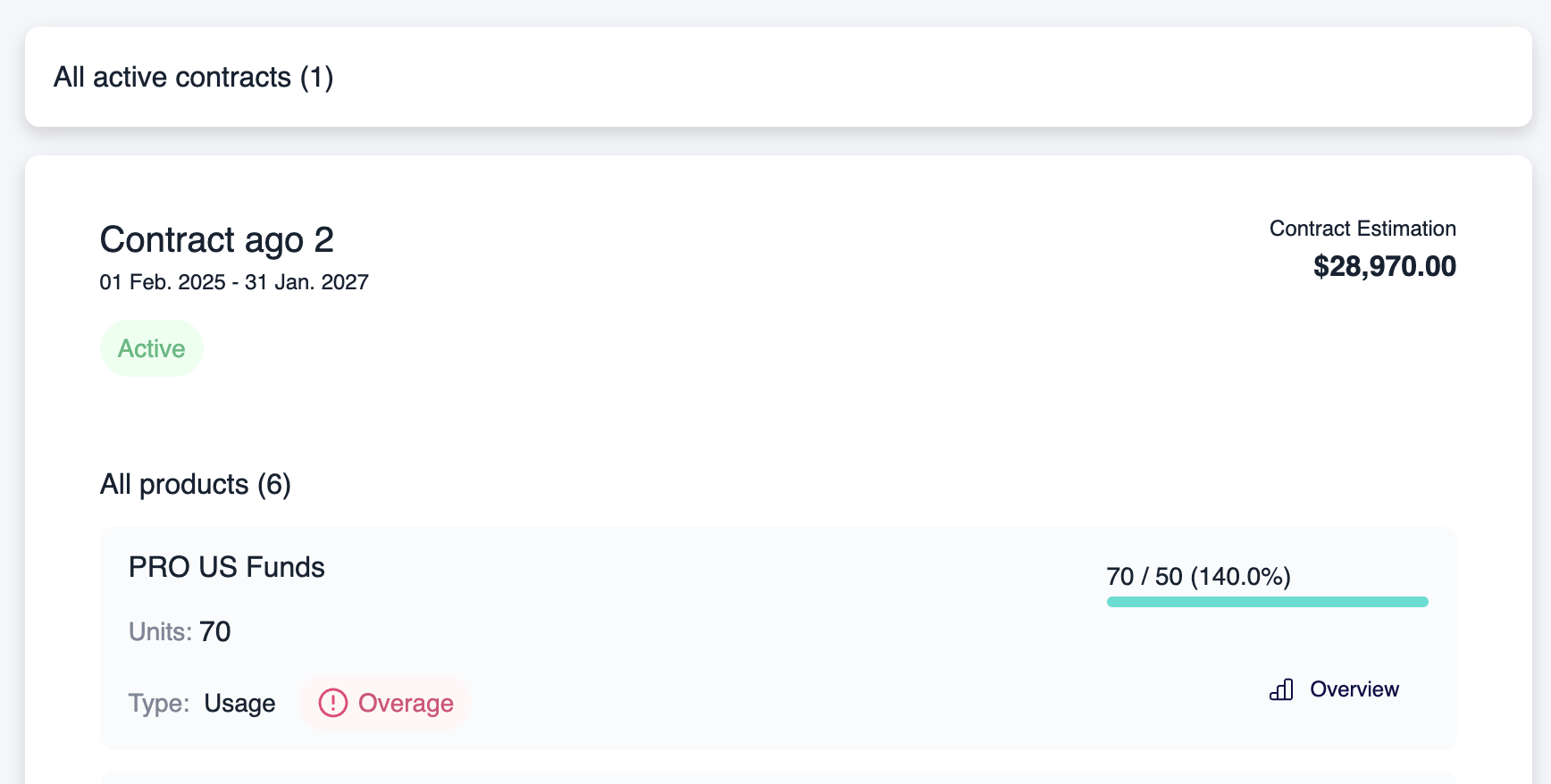Click the Overview bar chart icon
The image size is (1551, 784).
tap(1281, 689)
